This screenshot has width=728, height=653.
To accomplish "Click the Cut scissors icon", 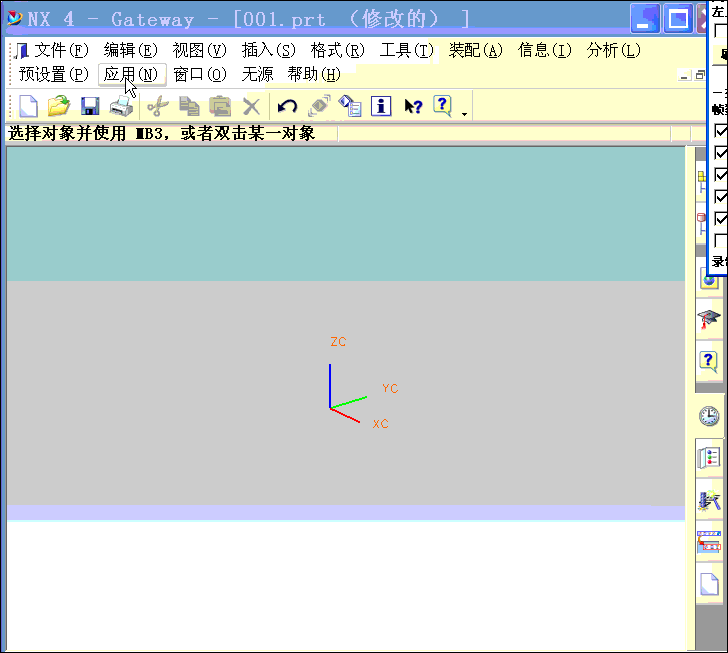I will 158,106.
